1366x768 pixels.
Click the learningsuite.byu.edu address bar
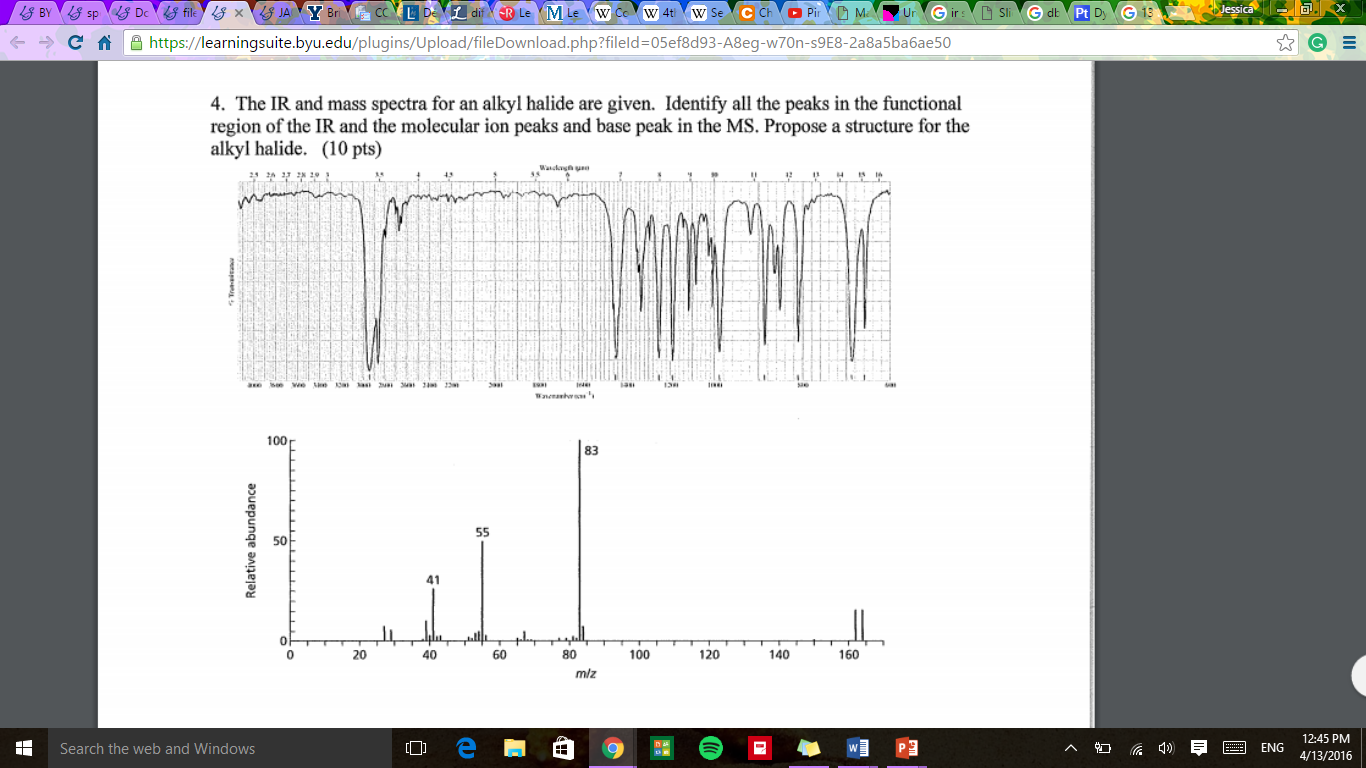(x=700, y=43)
